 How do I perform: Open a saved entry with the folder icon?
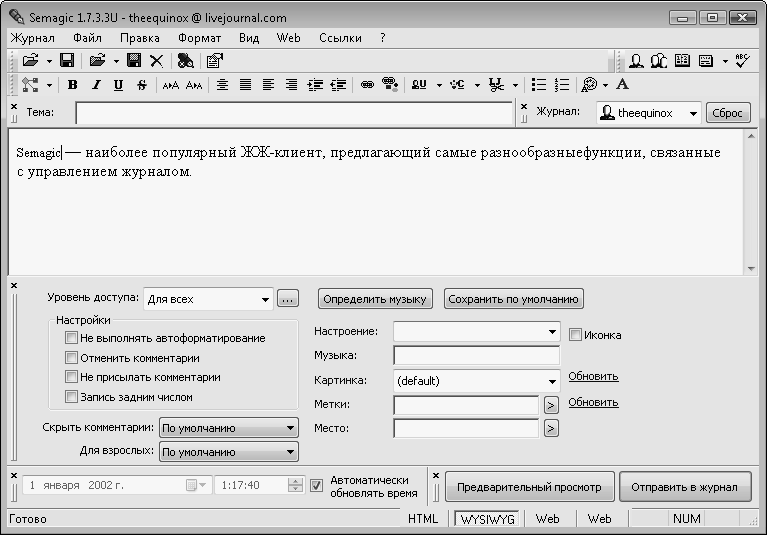[x=30, y=61]
